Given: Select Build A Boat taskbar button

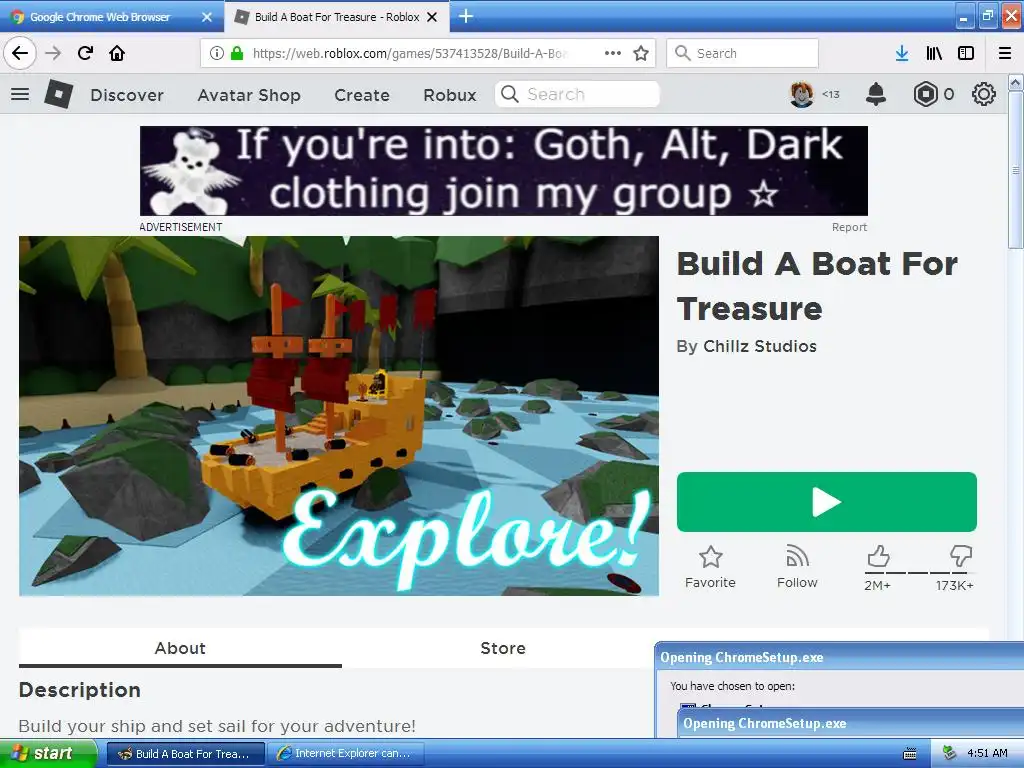Looking at the screenshot, I should tap(185, 754).
